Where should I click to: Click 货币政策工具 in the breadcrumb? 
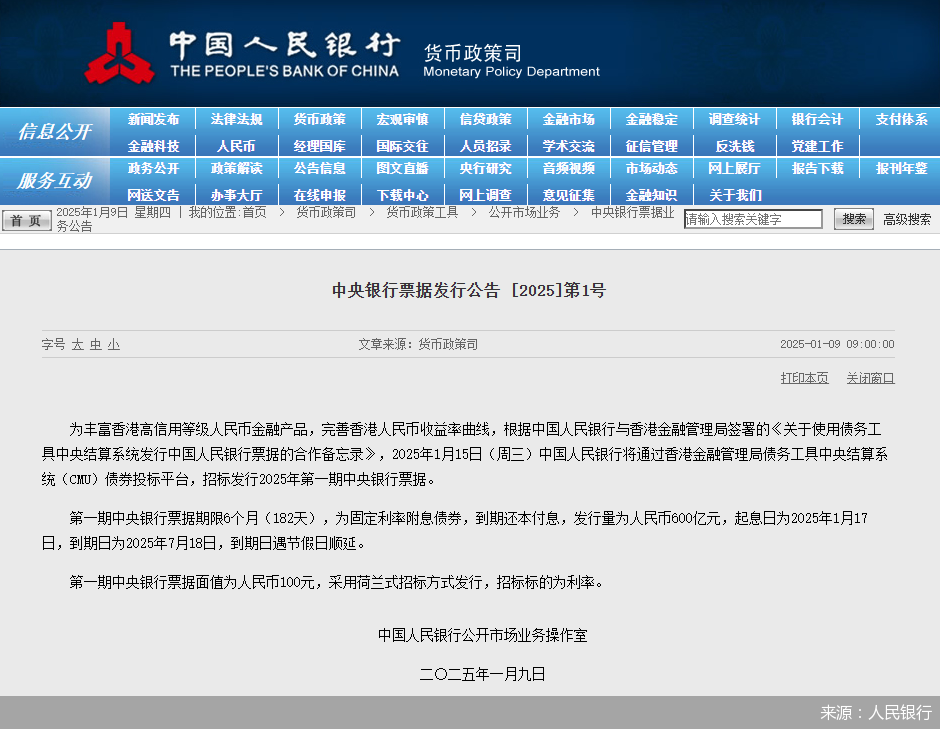pyautogui.click(x=422, y=212)
